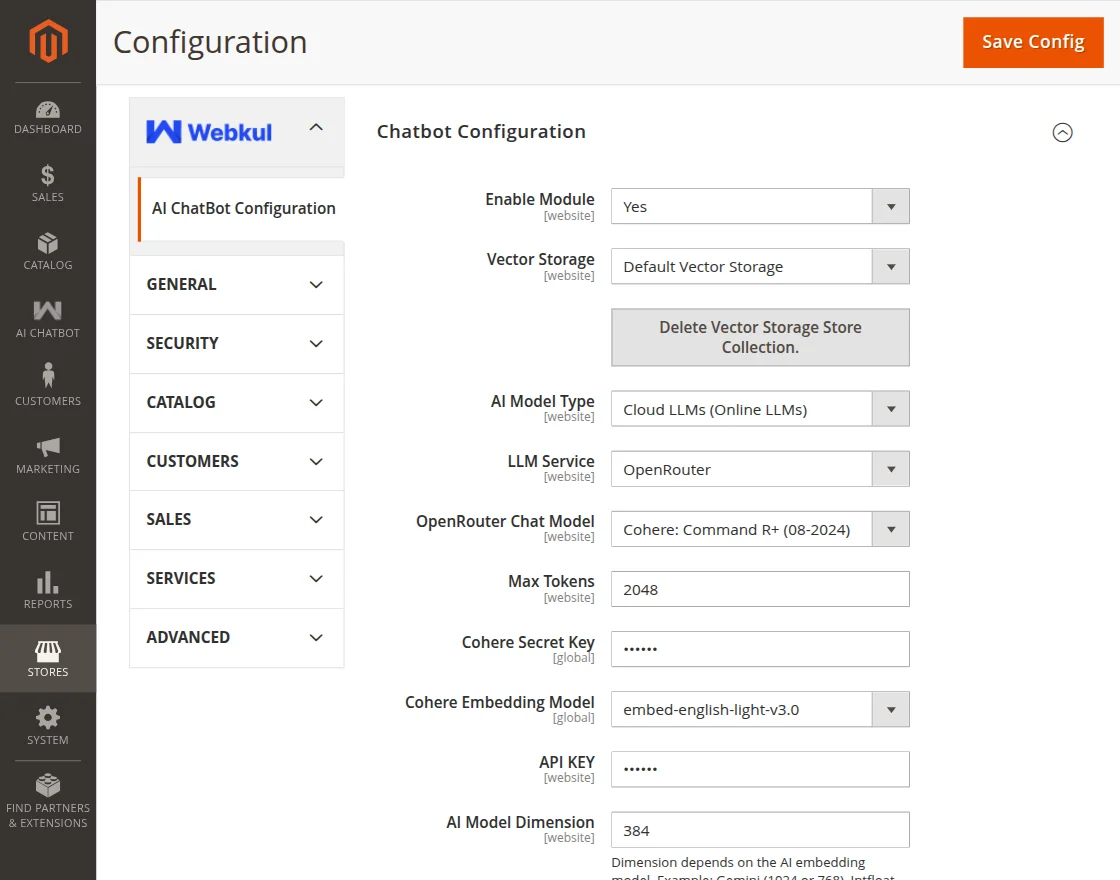Expand the ADVANCED configuration tab

[236, 637]
